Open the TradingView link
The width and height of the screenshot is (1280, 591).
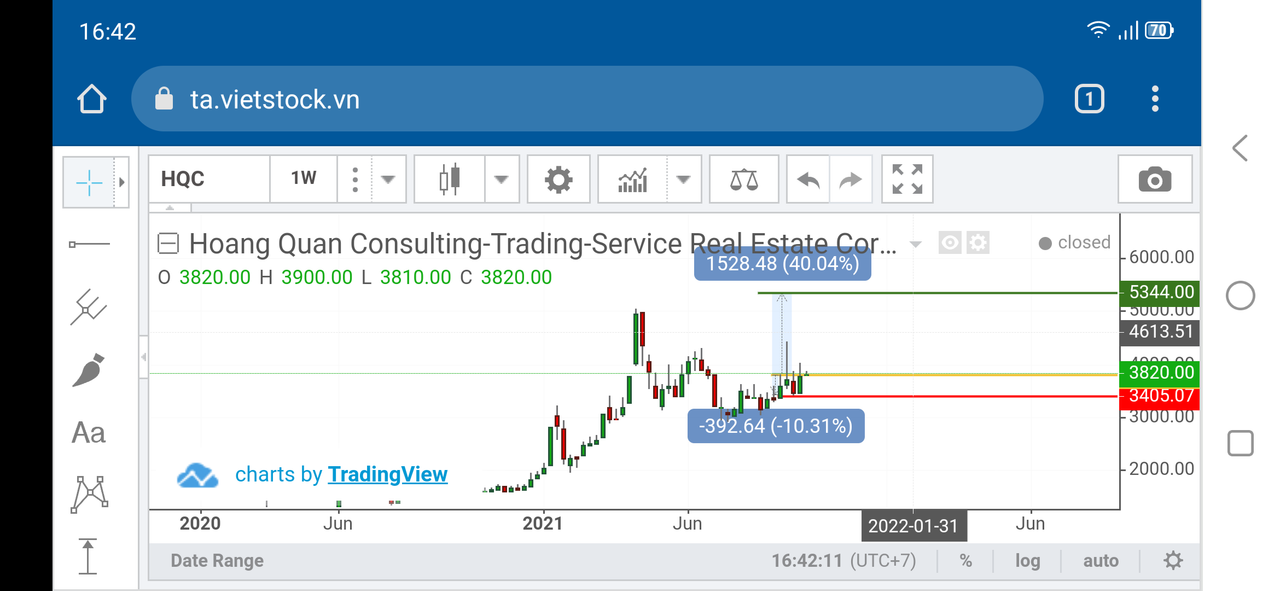[388, 474]
